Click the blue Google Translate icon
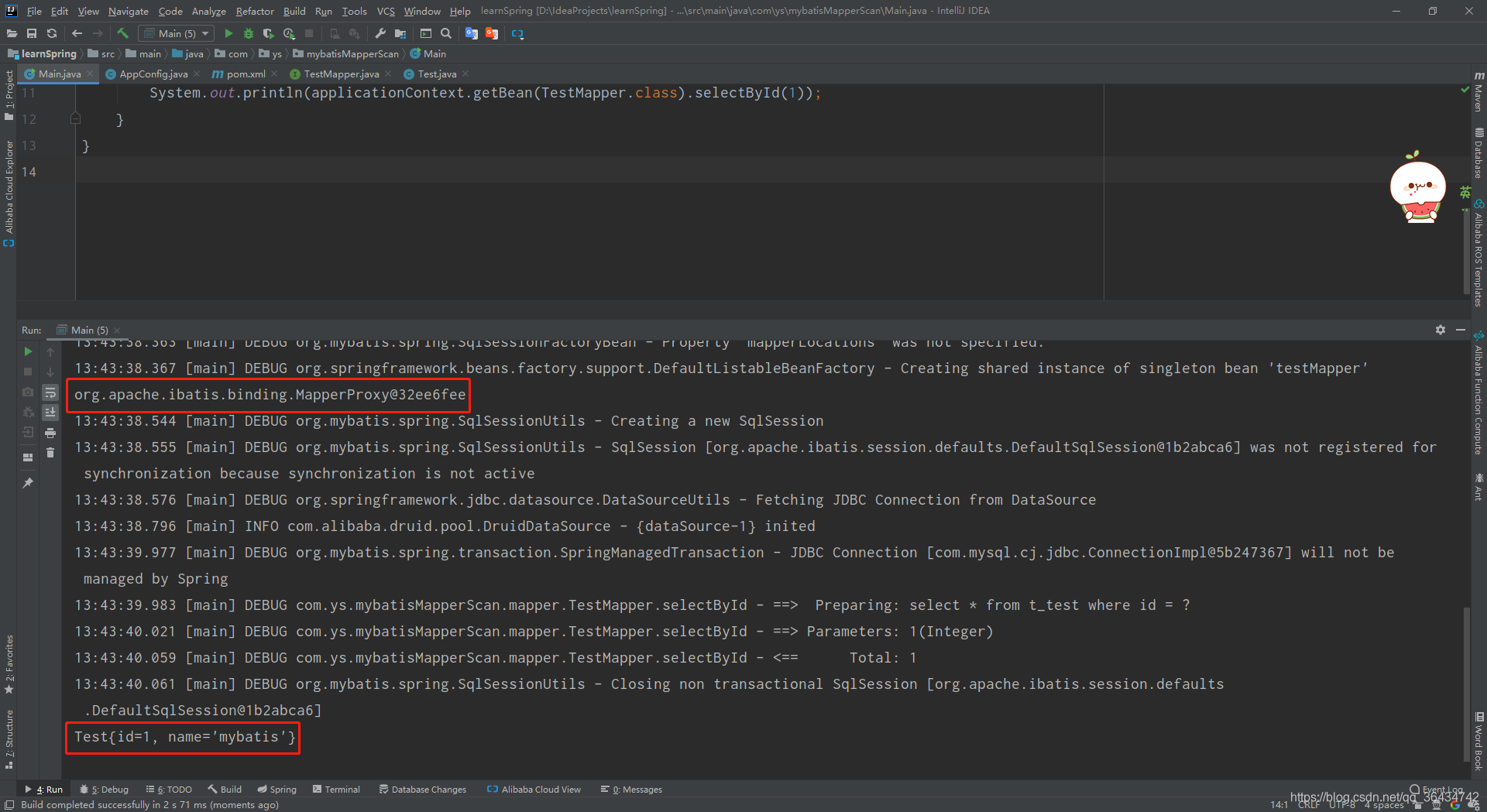 point(472,33)
